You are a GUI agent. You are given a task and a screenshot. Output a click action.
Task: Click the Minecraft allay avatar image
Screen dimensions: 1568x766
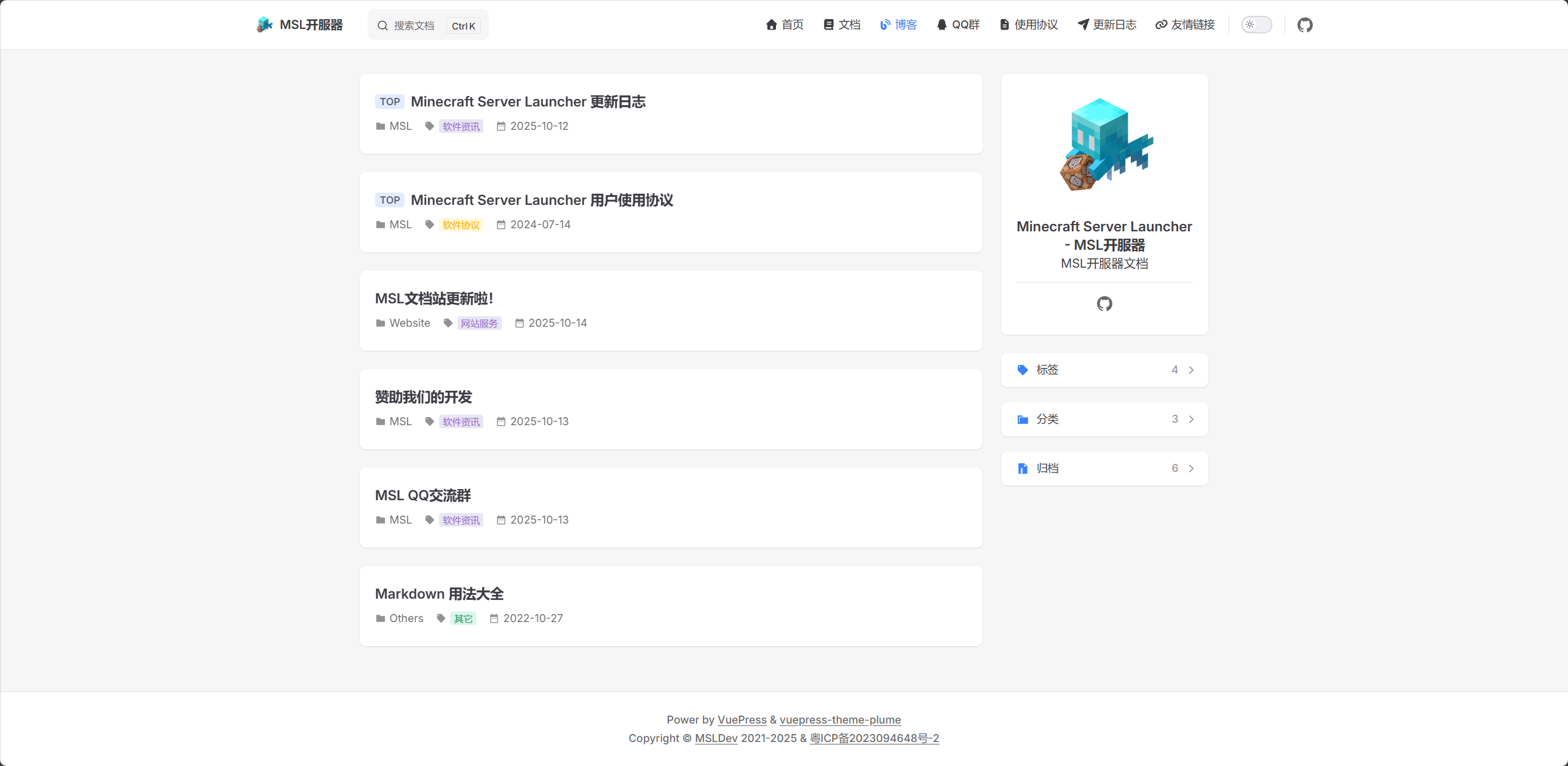(x=1106, y=145)
